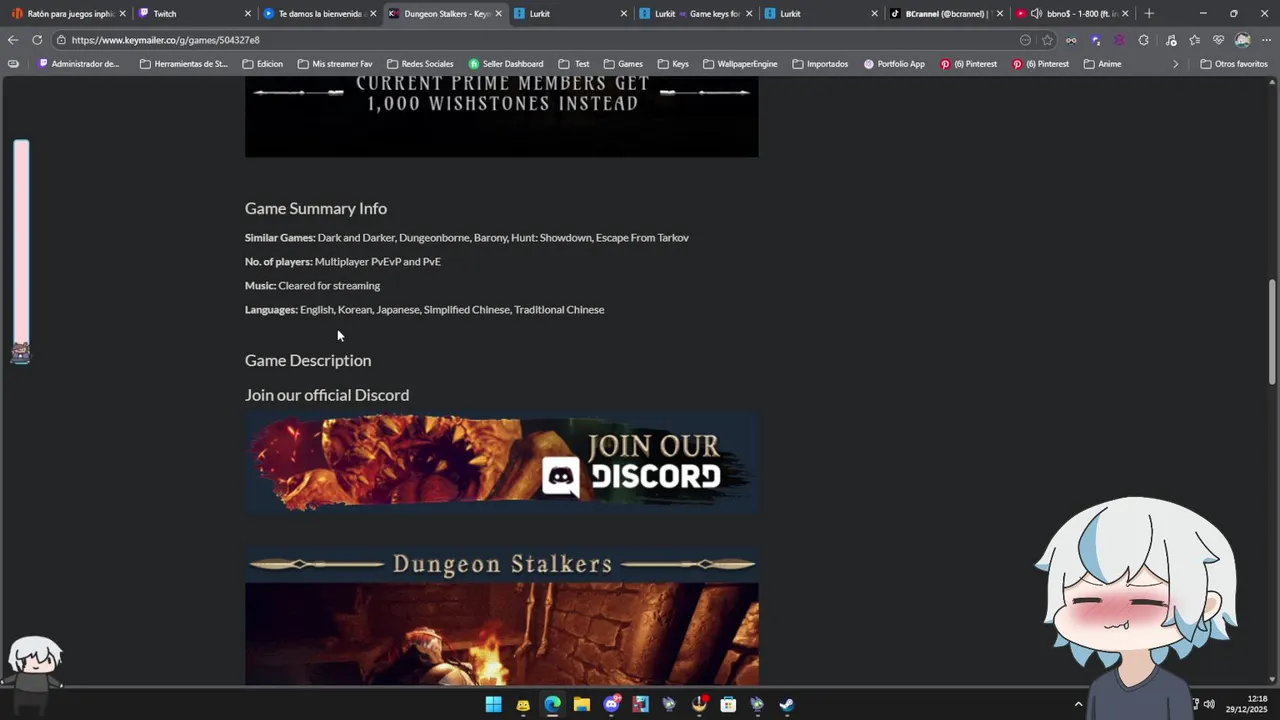Open Otros favoritos folder

pos(1233,64)
